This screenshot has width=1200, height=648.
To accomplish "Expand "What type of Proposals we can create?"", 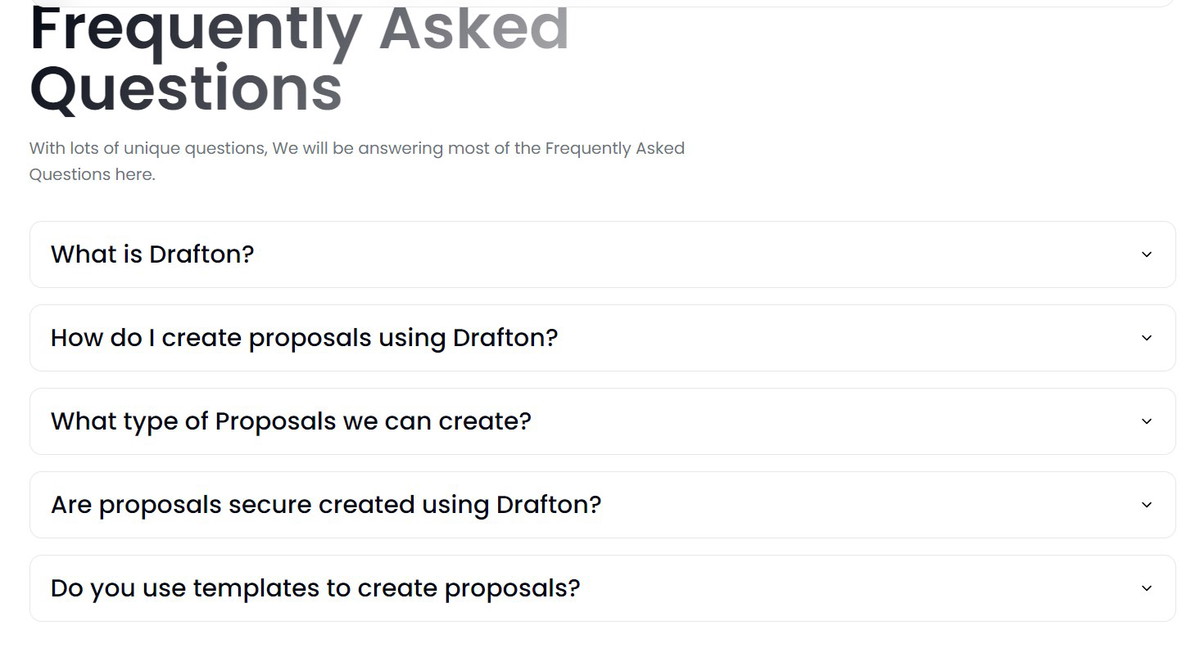I will (291, 422).
